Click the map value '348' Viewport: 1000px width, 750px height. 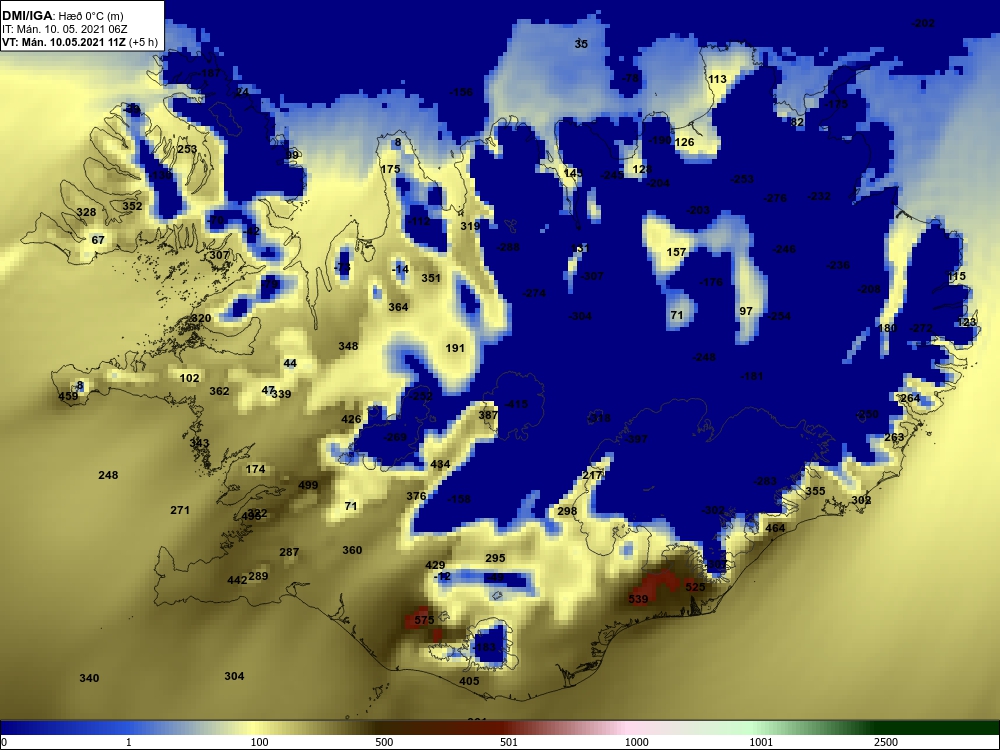(x=348, y=346)
